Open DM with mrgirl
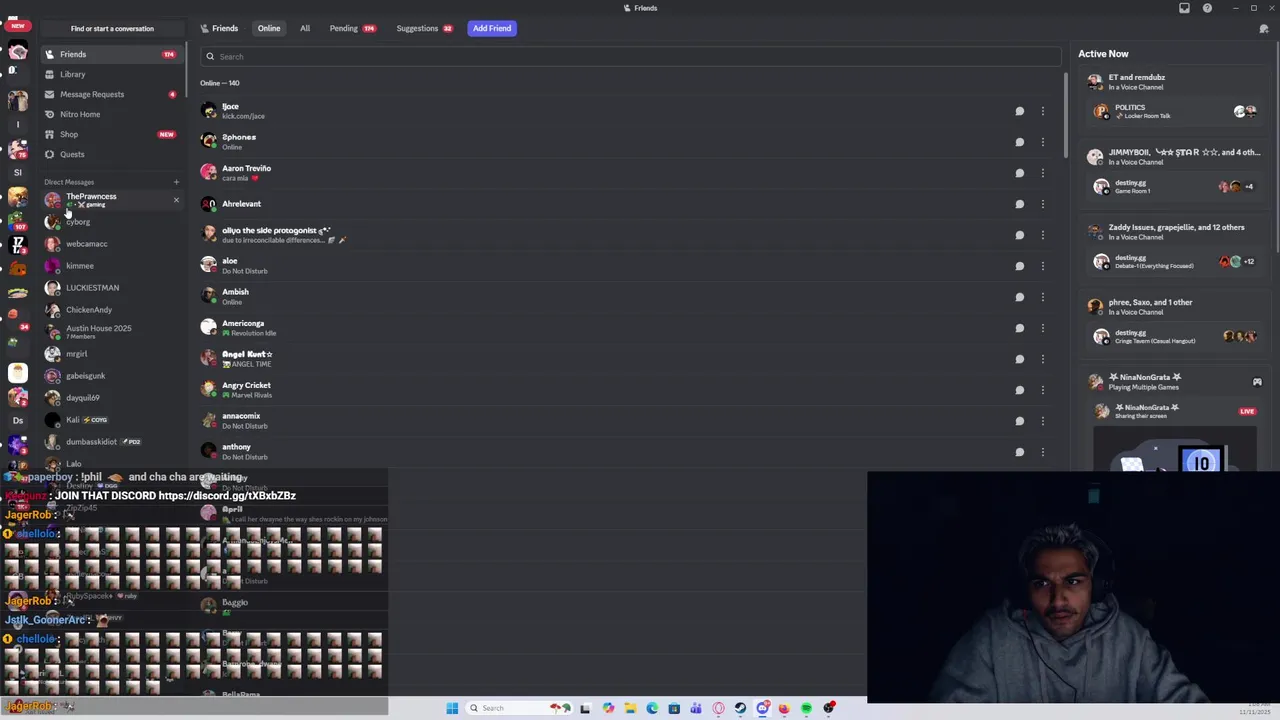Viewport: 1280px width, 720px height. coord(110,354)
